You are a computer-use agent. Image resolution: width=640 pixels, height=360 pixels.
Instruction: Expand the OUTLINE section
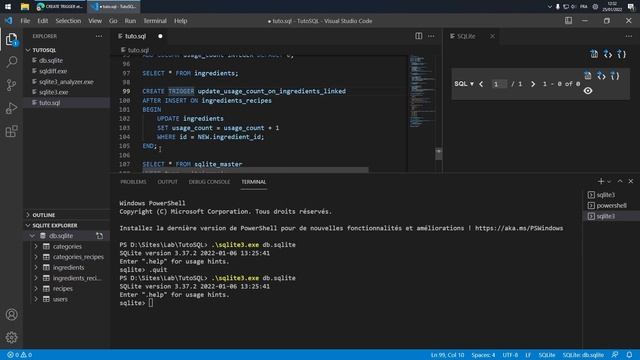point(67,215)
